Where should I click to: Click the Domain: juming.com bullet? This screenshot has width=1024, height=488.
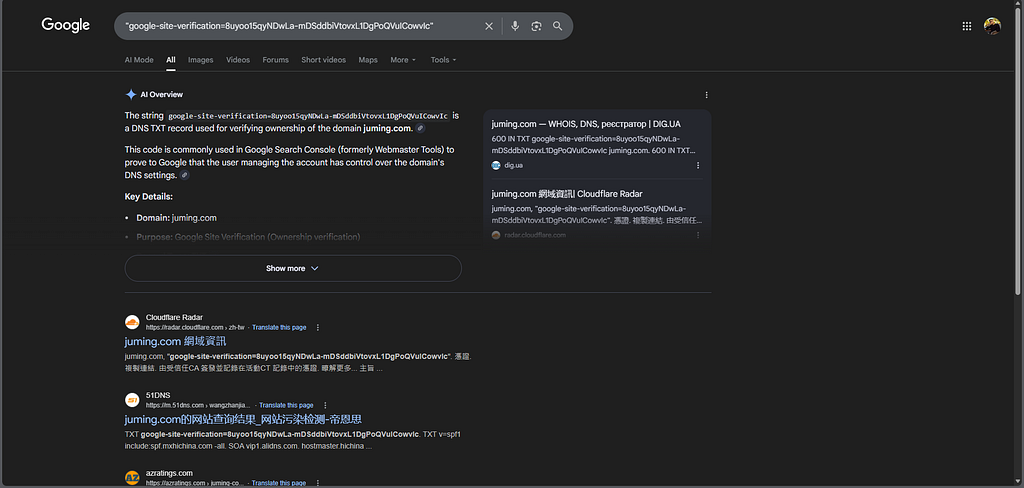pos(176,218)
